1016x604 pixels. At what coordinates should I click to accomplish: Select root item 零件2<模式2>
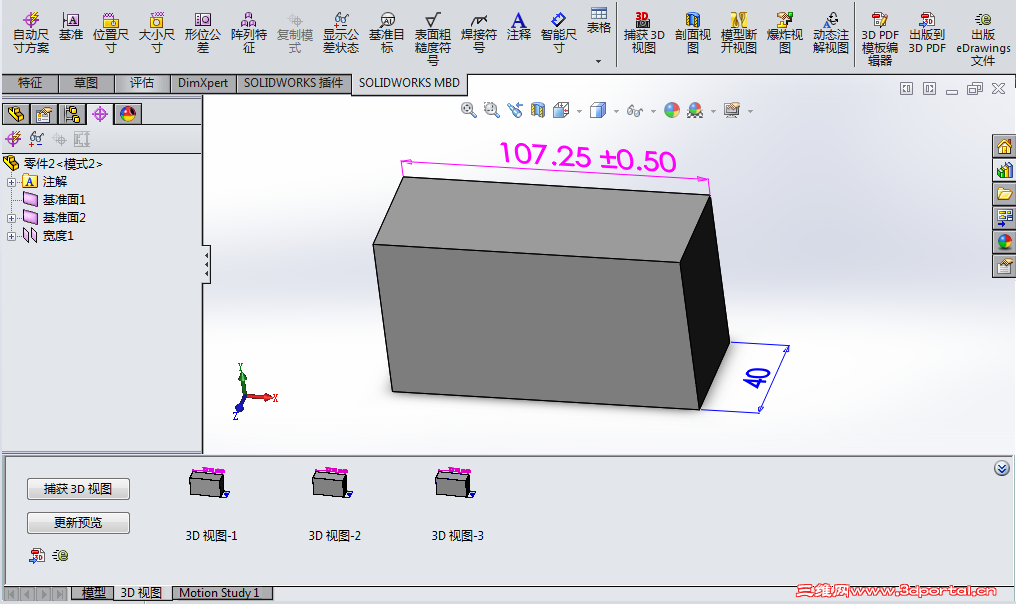(63, 163)
